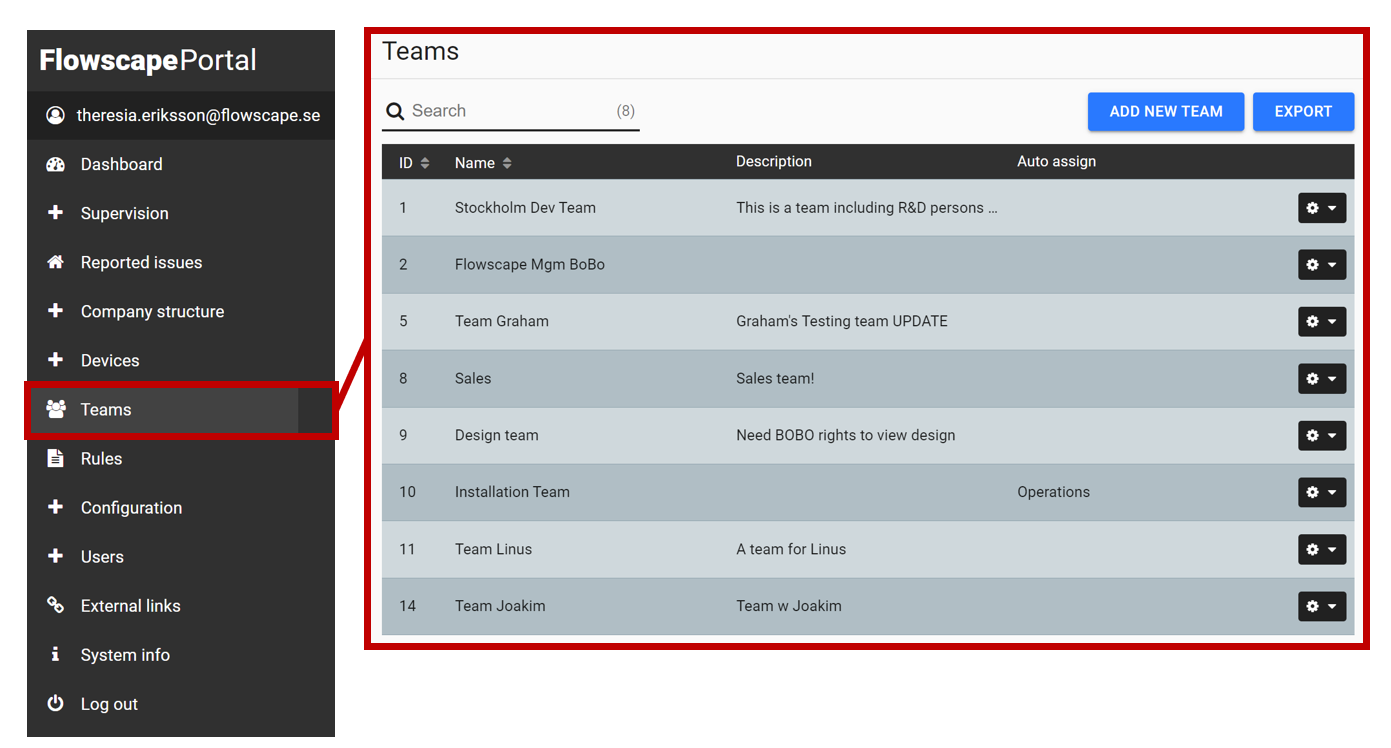Click the ADD NEW TEAM button
The height and width of the screenshot is (748, 1391).
coord(1166,112)
